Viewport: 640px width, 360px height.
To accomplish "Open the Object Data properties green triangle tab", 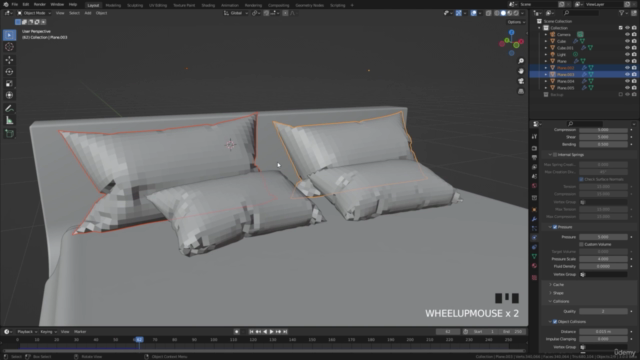I will [534, 256].
